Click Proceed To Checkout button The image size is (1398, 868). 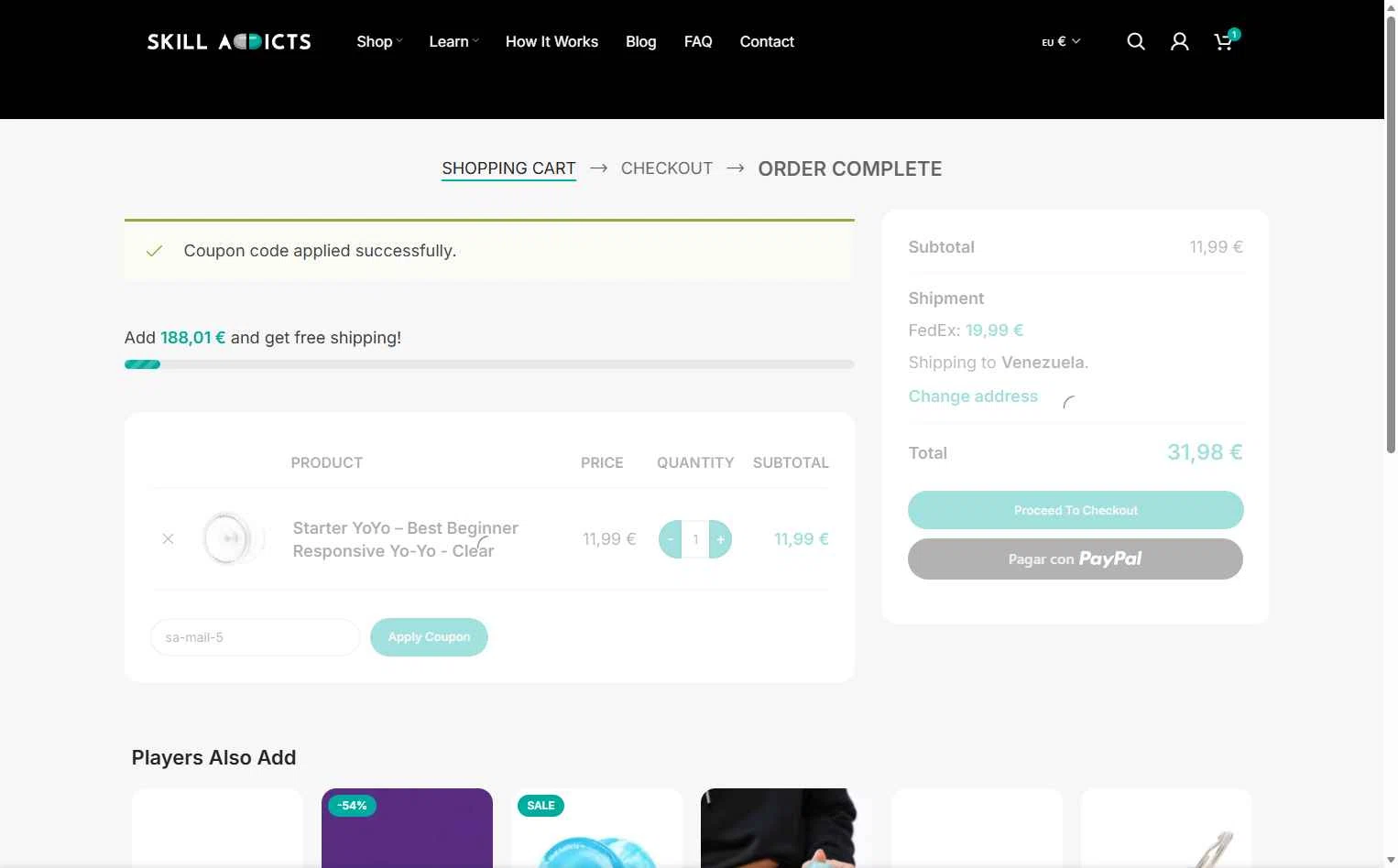1076,510
